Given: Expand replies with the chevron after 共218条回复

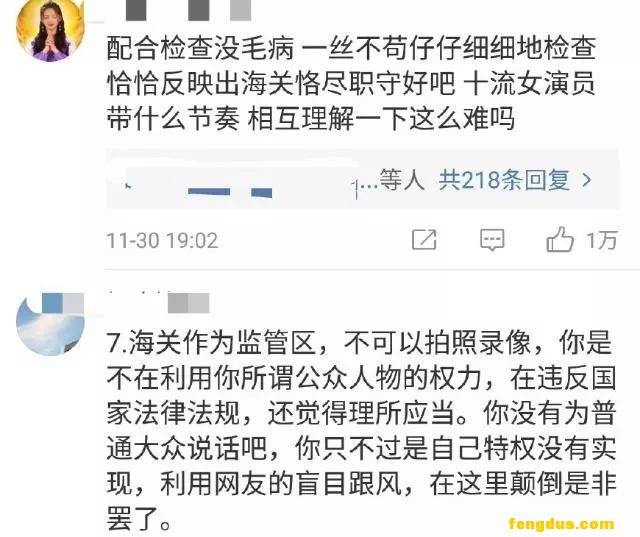Looking at the screenshot, I should [x=587, y=180].
